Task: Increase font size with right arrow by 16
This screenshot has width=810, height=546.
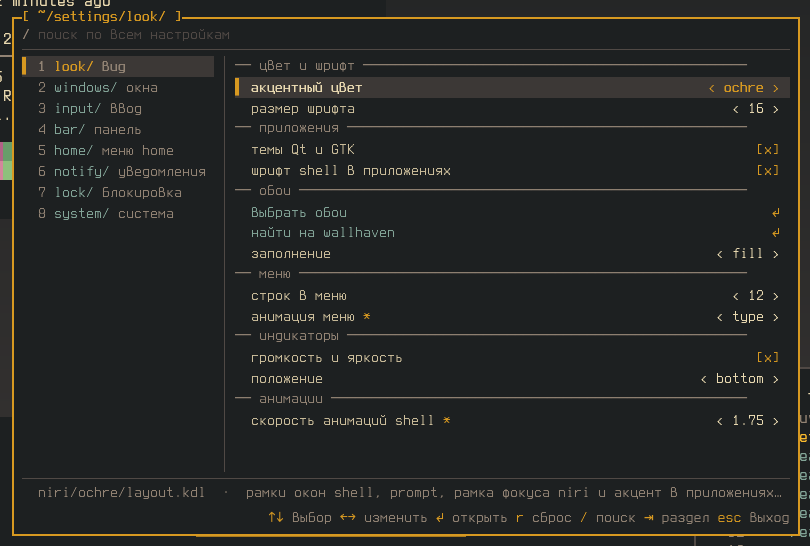Action: coord(775,110)
